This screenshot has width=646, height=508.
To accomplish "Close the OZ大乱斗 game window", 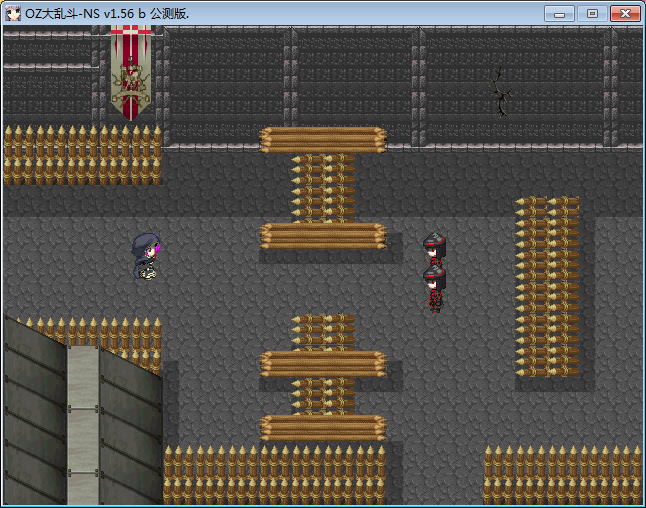I will pos(625,14).
